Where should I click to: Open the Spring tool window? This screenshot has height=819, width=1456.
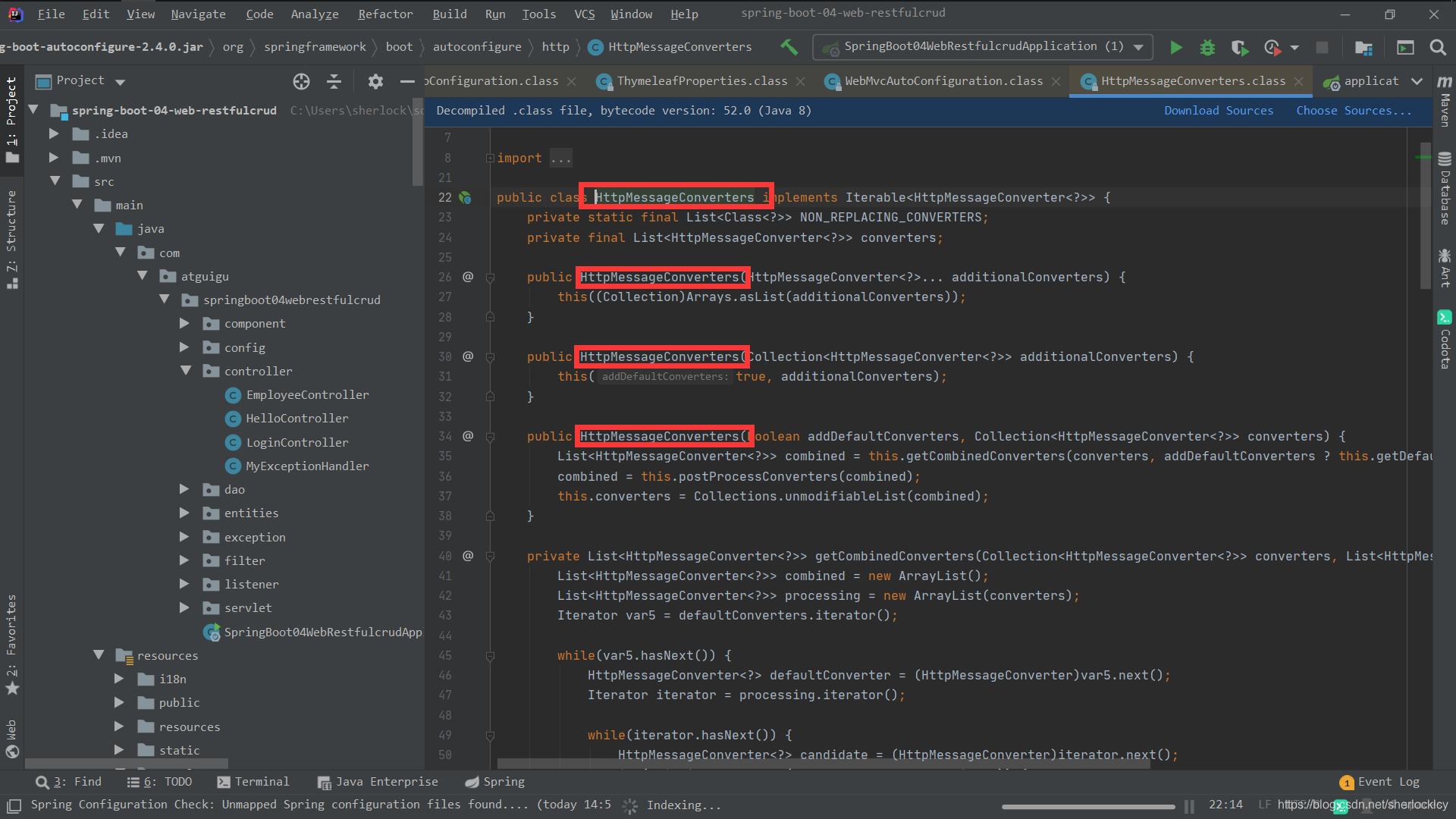(x=494, y=782)
